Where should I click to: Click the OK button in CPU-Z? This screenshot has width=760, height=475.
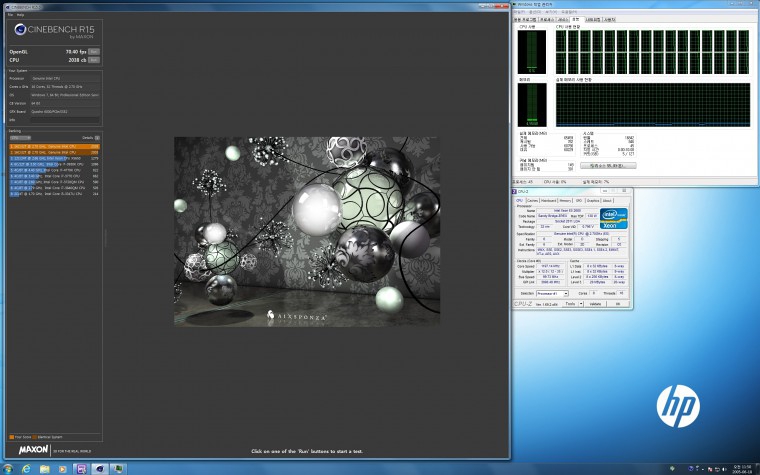point(618,304)
